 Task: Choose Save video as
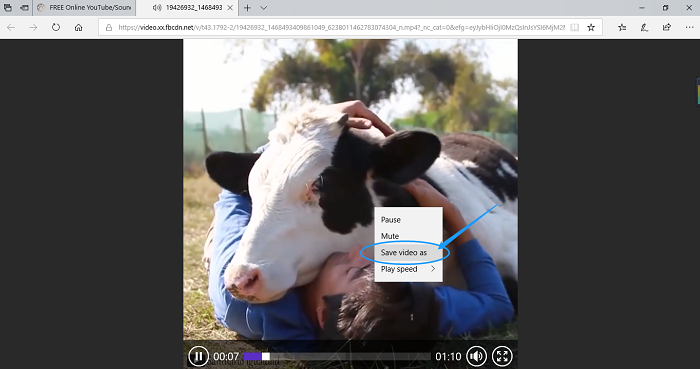[408, 253]
